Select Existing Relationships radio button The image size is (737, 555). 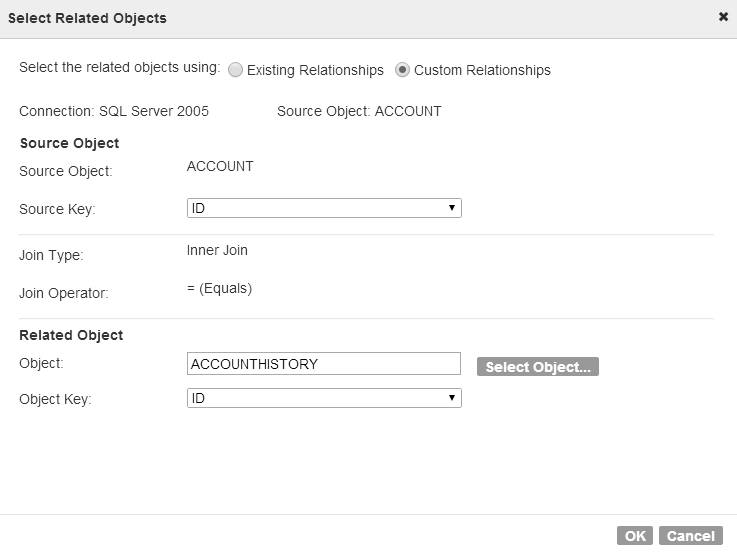(x=235, y=70)
